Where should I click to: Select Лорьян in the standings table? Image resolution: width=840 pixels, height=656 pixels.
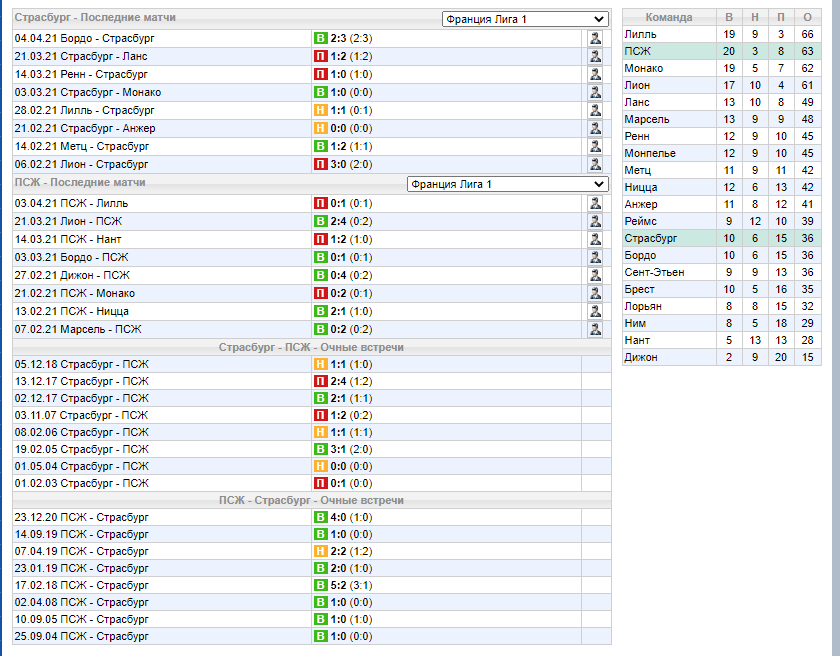point(722,306)
